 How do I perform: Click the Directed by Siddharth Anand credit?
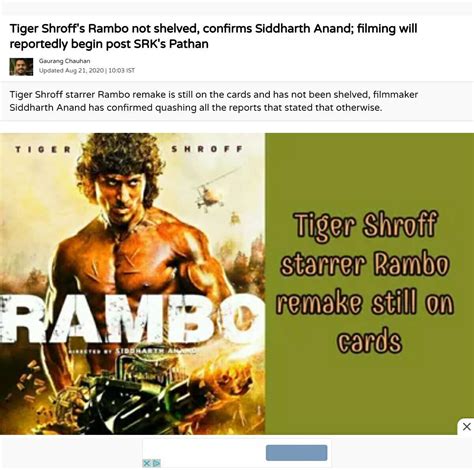click(x=132, y=351)
